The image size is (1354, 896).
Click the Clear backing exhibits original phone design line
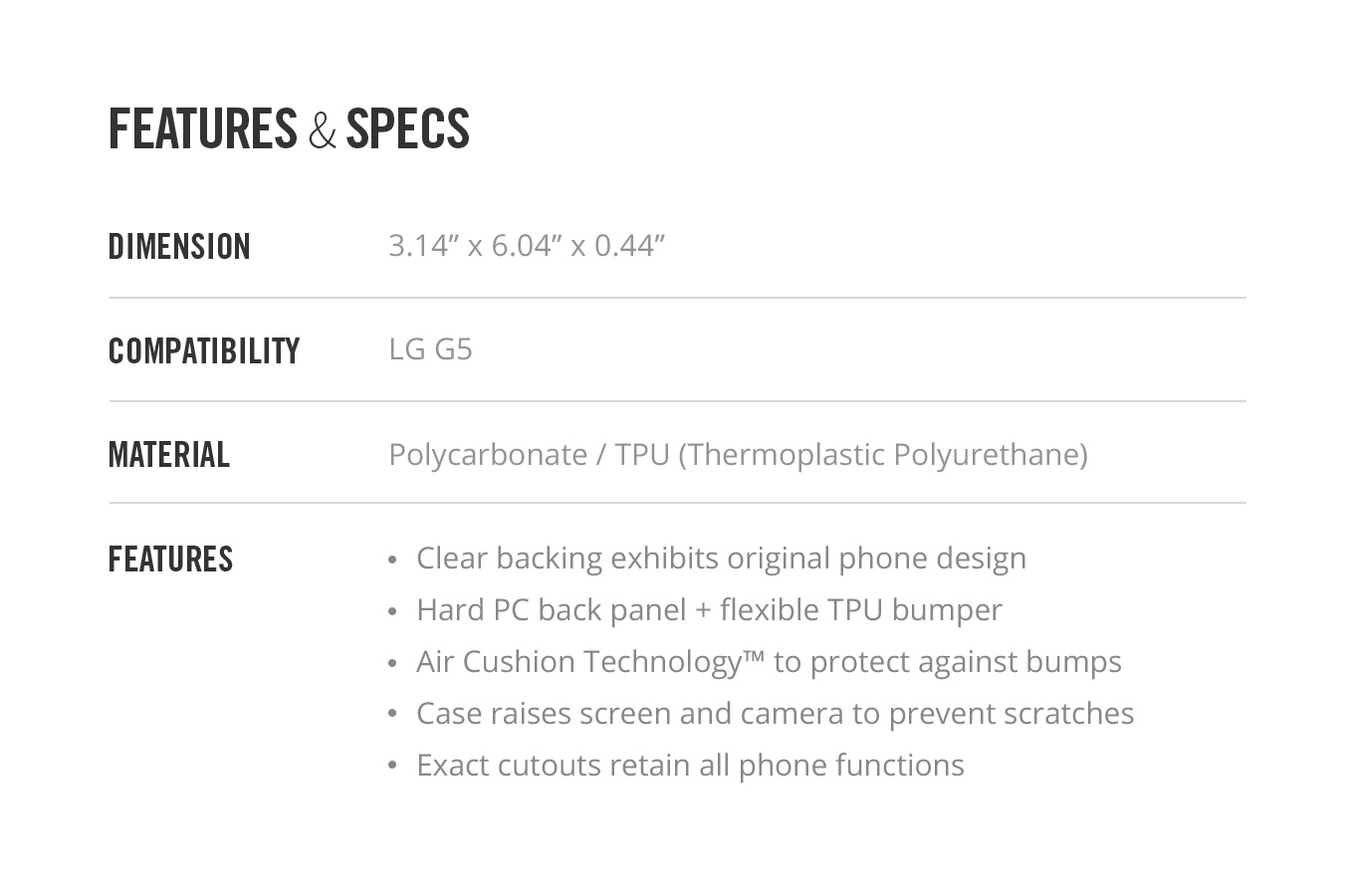(x=721, y=559)
